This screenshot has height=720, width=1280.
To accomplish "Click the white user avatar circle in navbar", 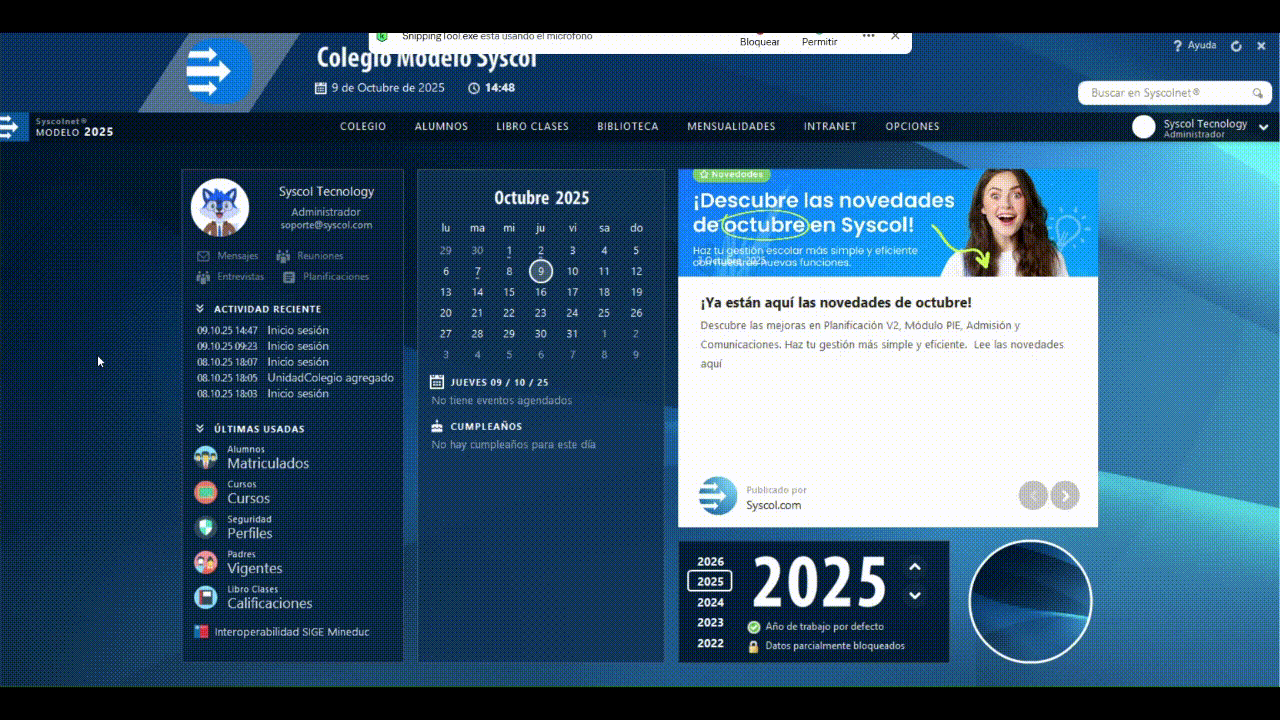I will point(1143,127).
